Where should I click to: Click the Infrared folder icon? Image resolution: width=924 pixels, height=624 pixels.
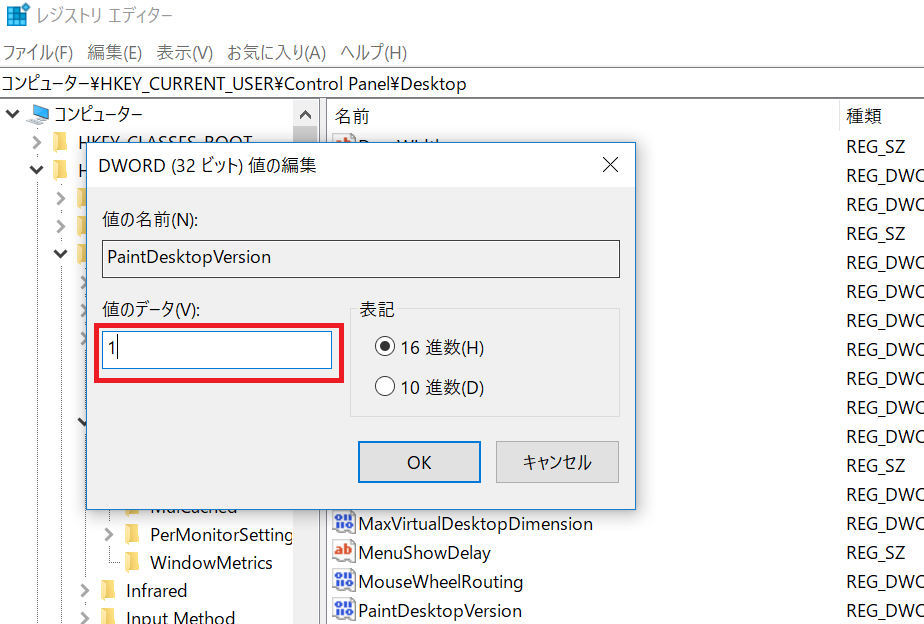(x=108, y=590)
